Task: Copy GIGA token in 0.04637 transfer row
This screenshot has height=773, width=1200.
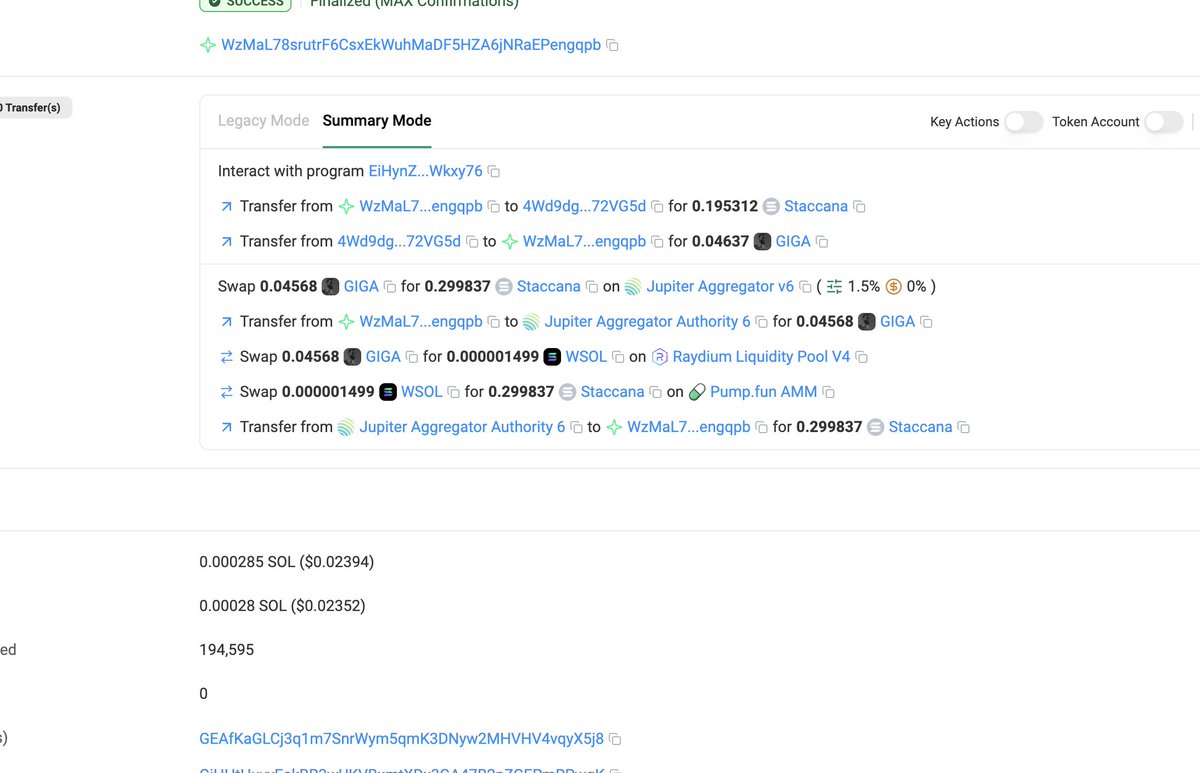Action: pyautogui.click(x=822, y=242)
